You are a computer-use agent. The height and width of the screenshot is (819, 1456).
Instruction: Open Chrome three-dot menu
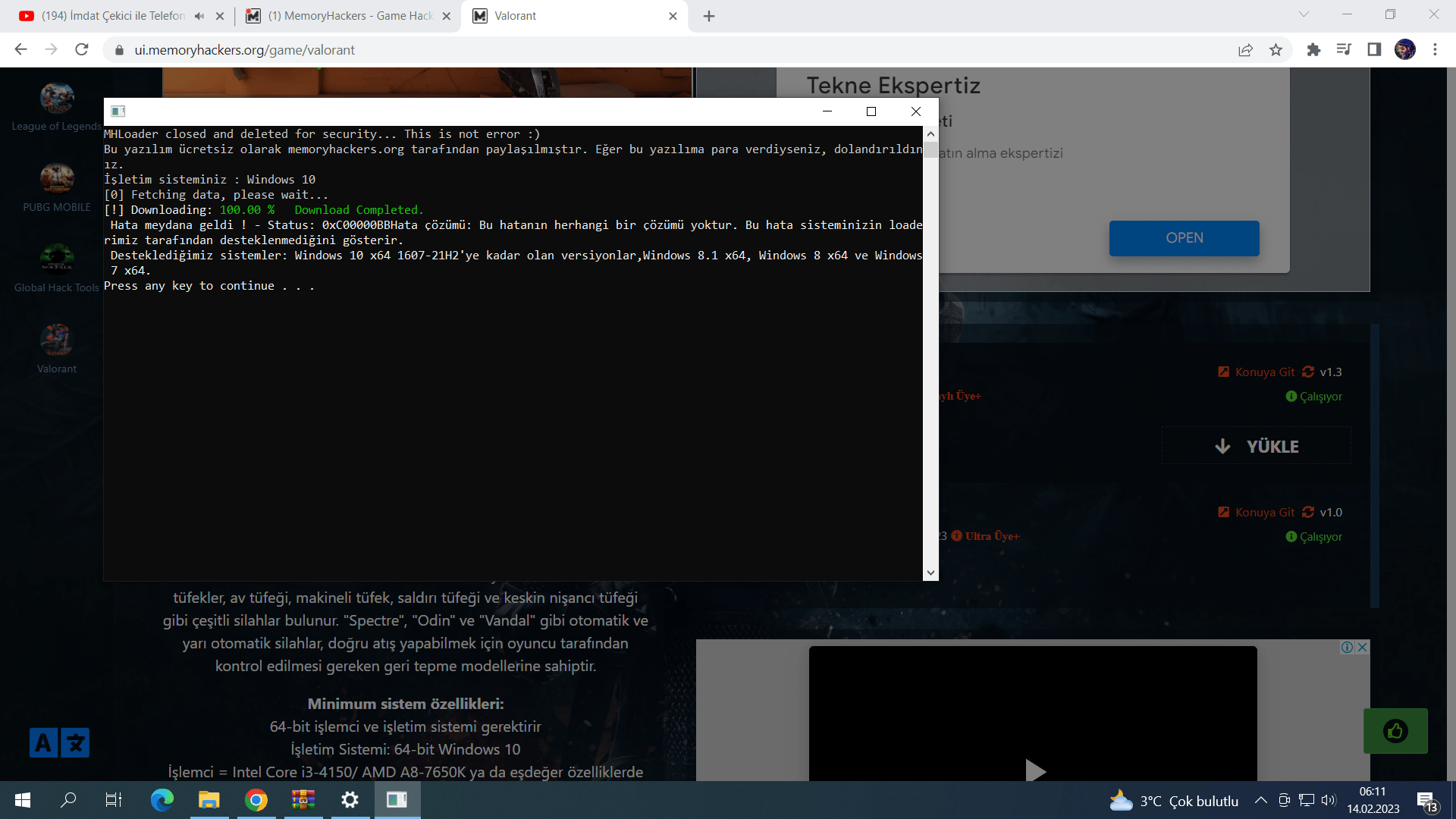(x=1435, y=49)
